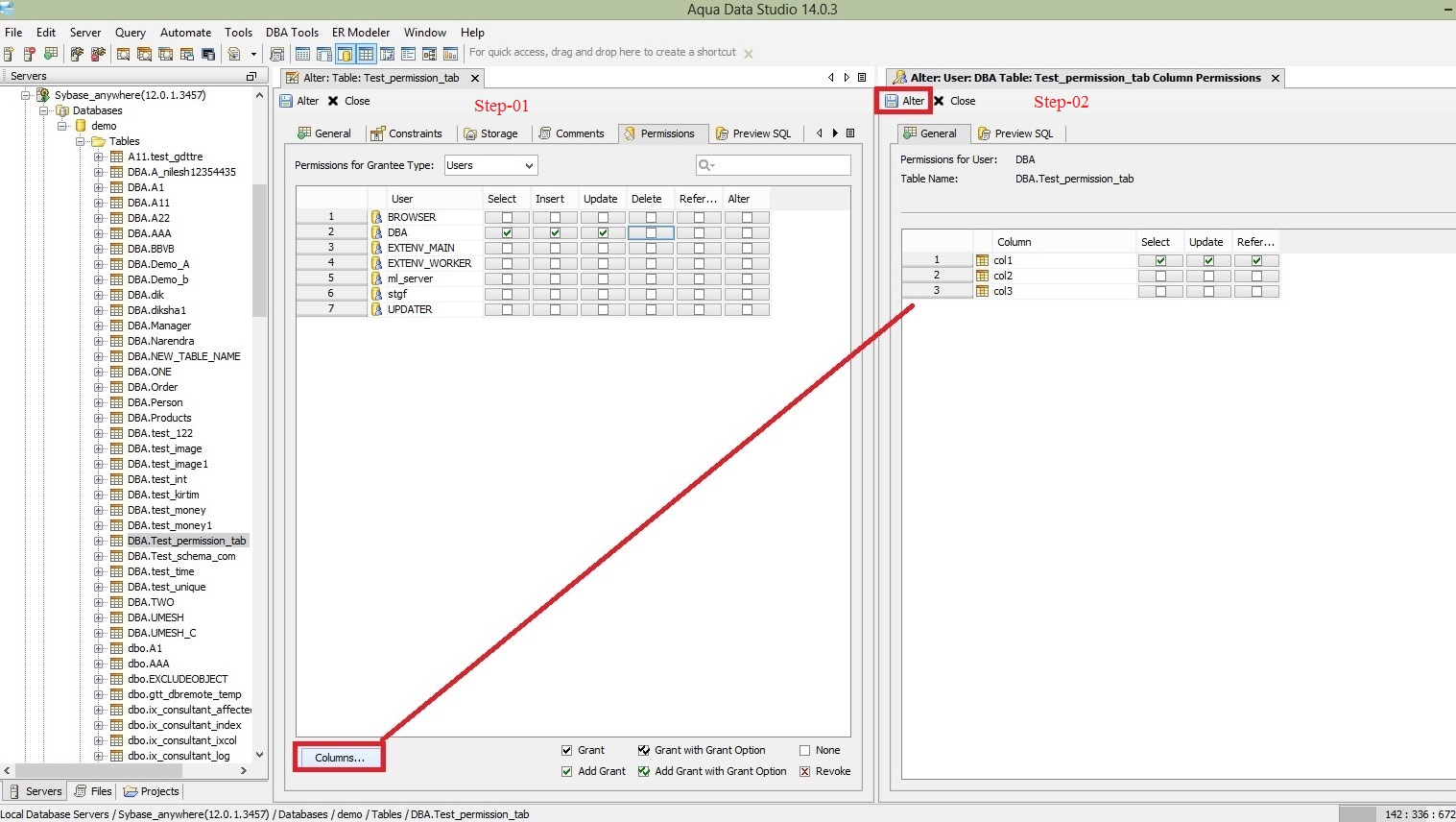The width and height of the screenshot is (1456, 822).
Task: Open the tab list icon beside Alter Table tab
Action: tap(862, 78)
